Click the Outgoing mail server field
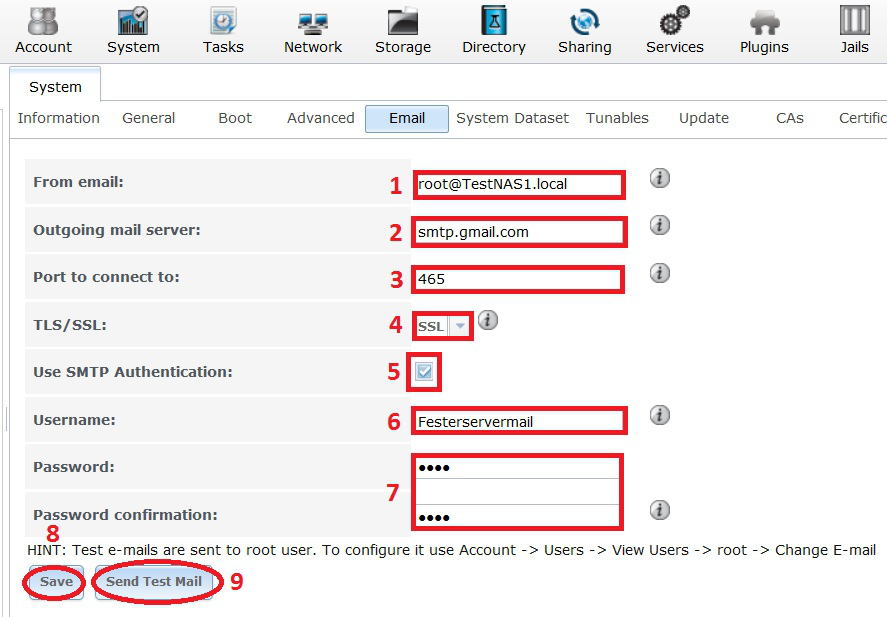 [x=519, y=232]
